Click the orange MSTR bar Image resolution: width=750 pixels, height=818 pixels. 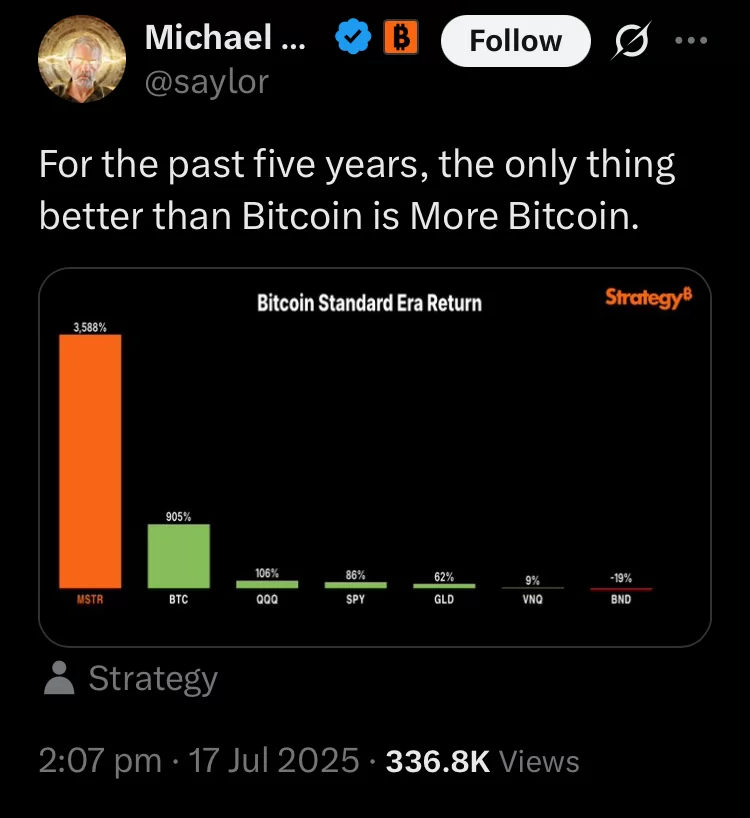point(90,461)
